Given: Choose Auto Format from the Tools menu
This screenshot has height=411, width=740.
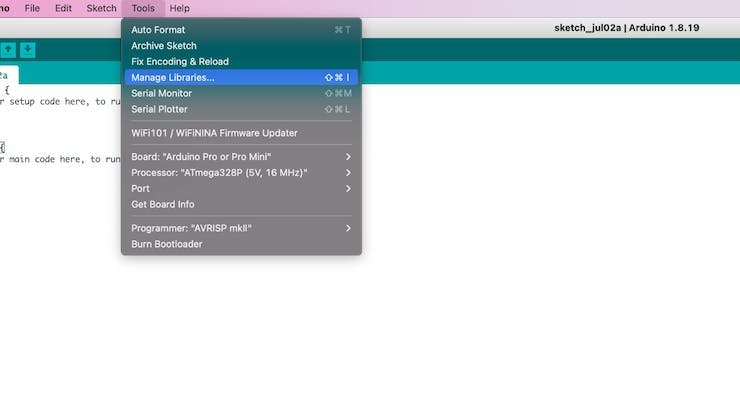Looking at the screenshot, I should tap(241, 30).
